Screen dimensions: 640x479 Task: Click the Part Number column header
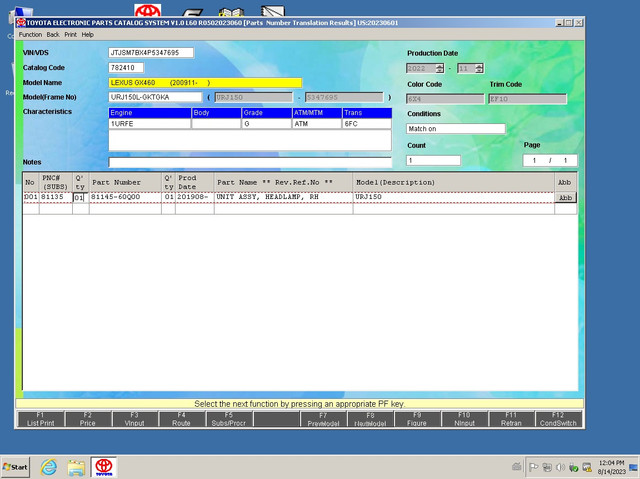pyautogui.click(x=125, y=182)
